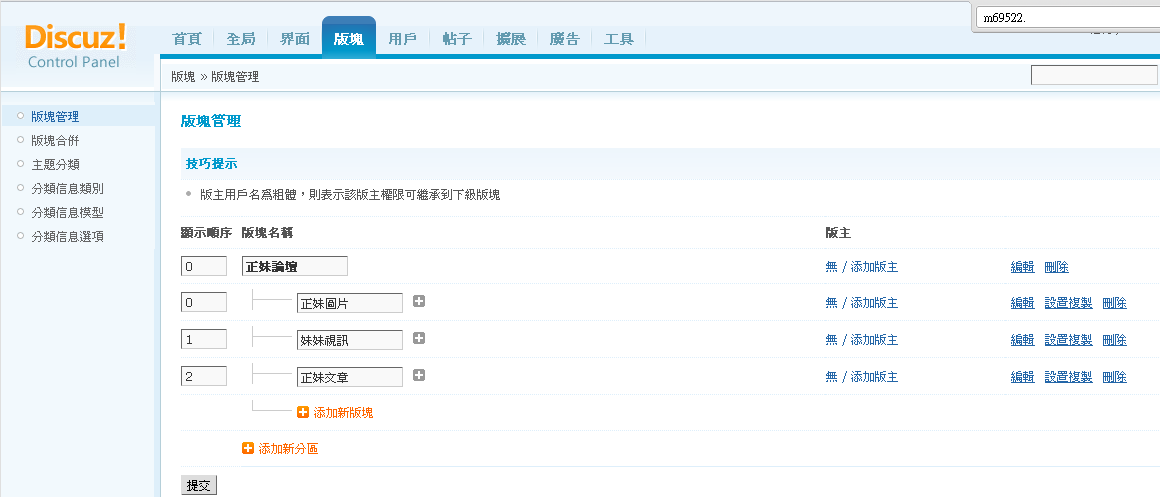Click 編輯 link for 正妹論壇
Viewport: 1160px width, 497px height.
click(x=1022, y=267)
